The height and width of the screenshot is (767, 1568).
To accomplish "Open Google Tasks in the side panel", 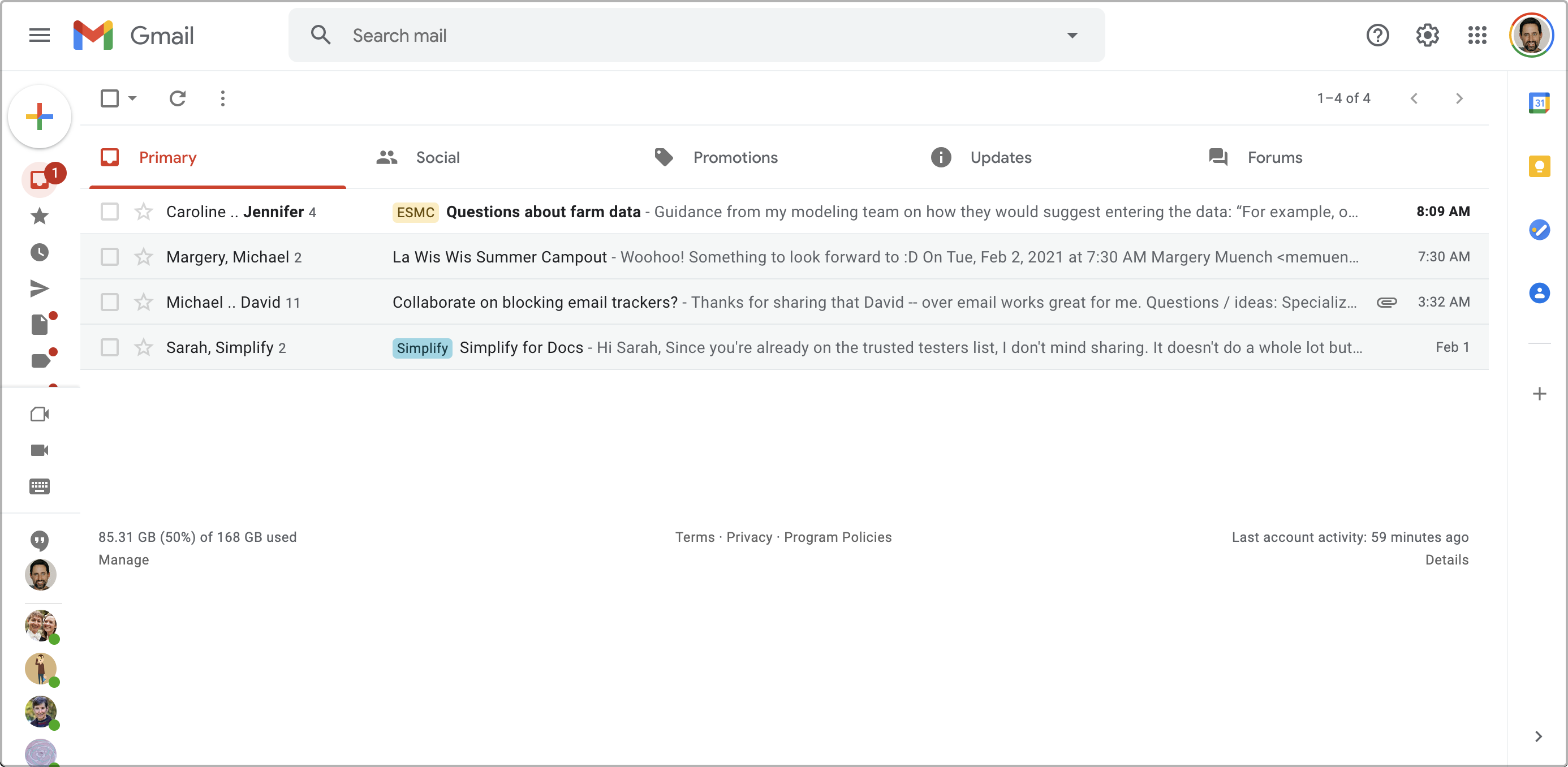I will pyautogui.click(x=1540, y=230).
